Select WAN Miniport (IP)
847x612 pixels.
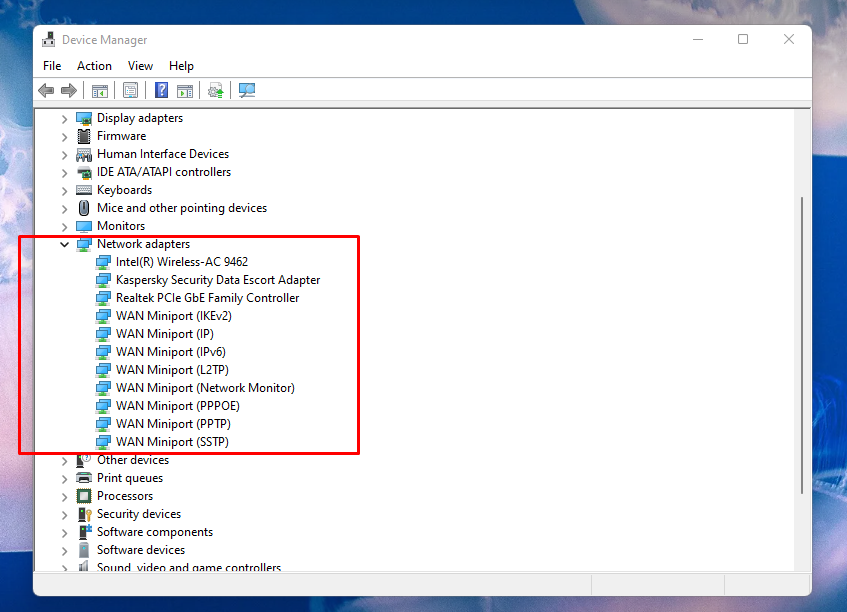tap(165, 334)
